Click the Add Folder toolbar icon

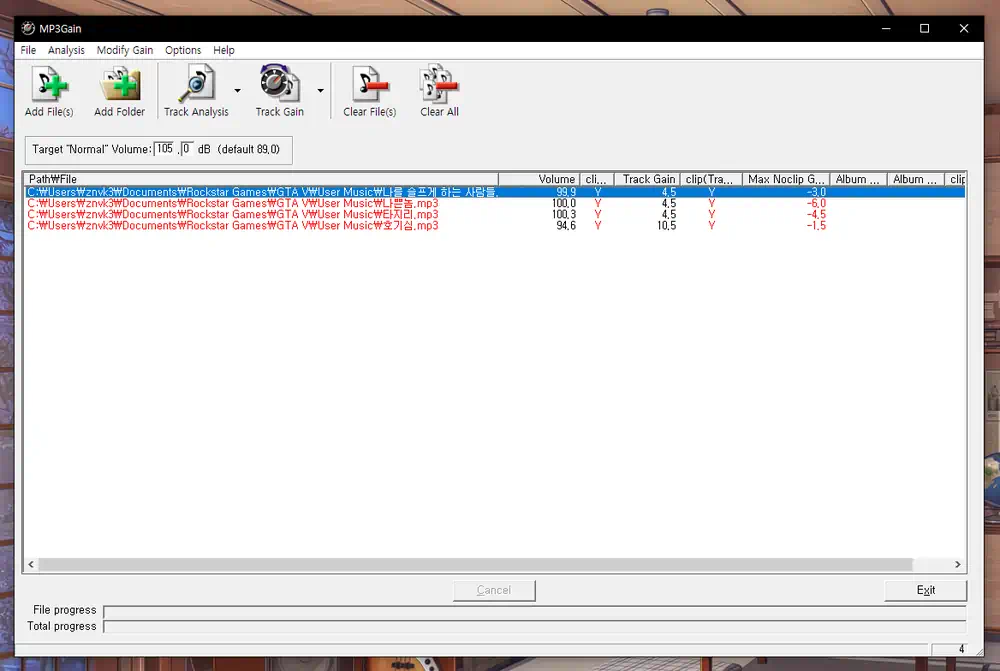[x=119, y=85]
